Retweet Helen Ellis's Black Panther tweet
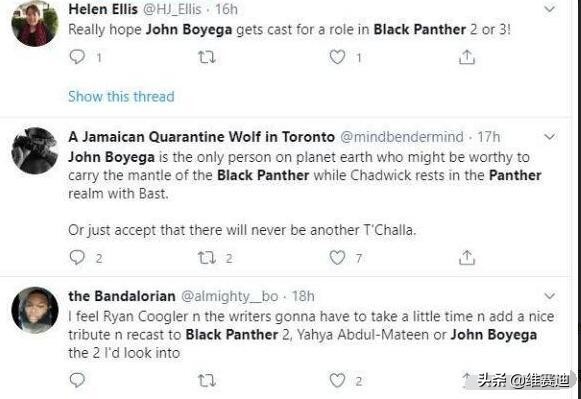This screenshot has width=581, height=399. 206,57
